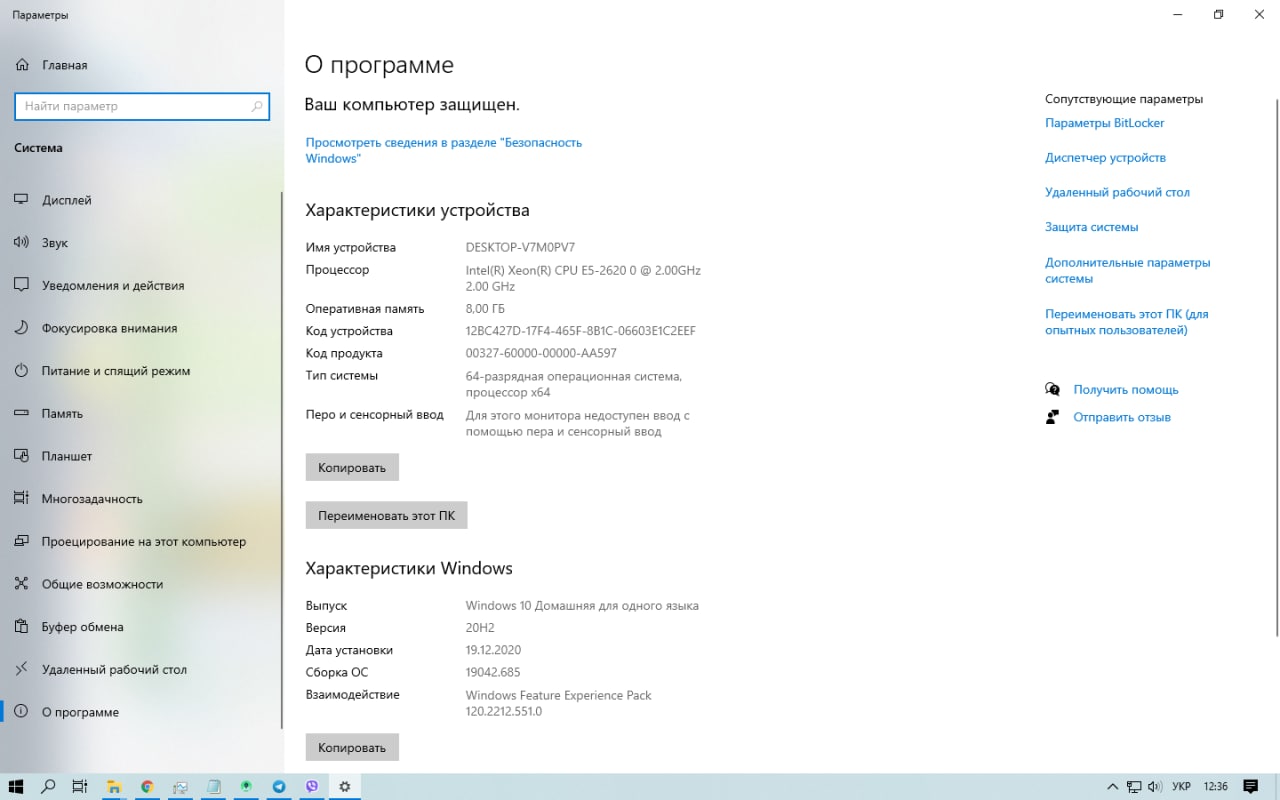Restore down the Параметры window
The height and width of the screenshot is (800, 1280).
(x=1218, y=14)
